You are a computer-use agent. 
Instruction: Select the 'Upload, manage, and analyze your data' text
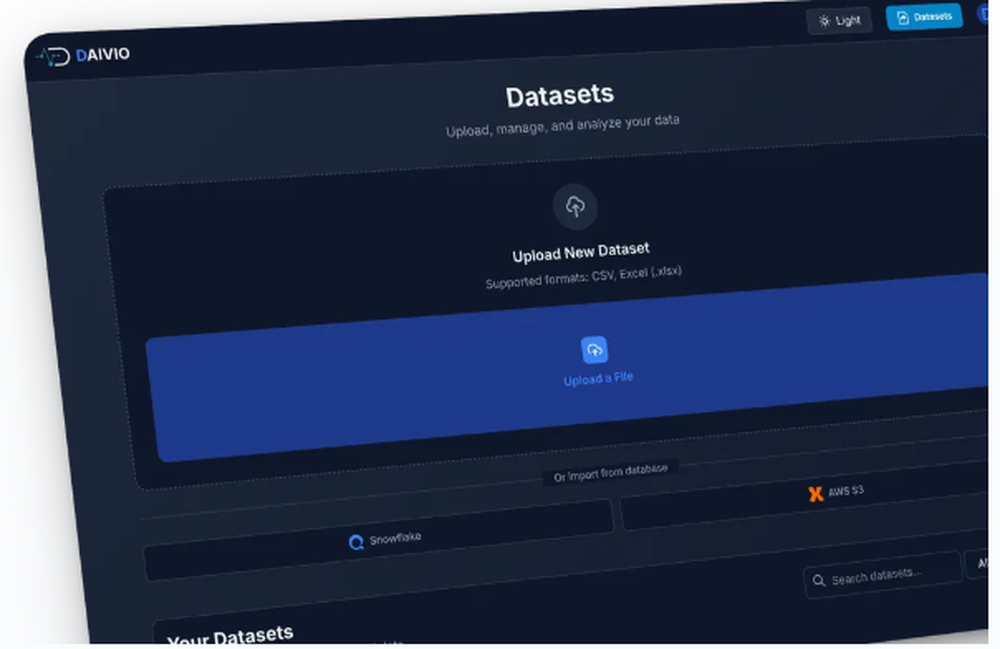click(562, 125)
